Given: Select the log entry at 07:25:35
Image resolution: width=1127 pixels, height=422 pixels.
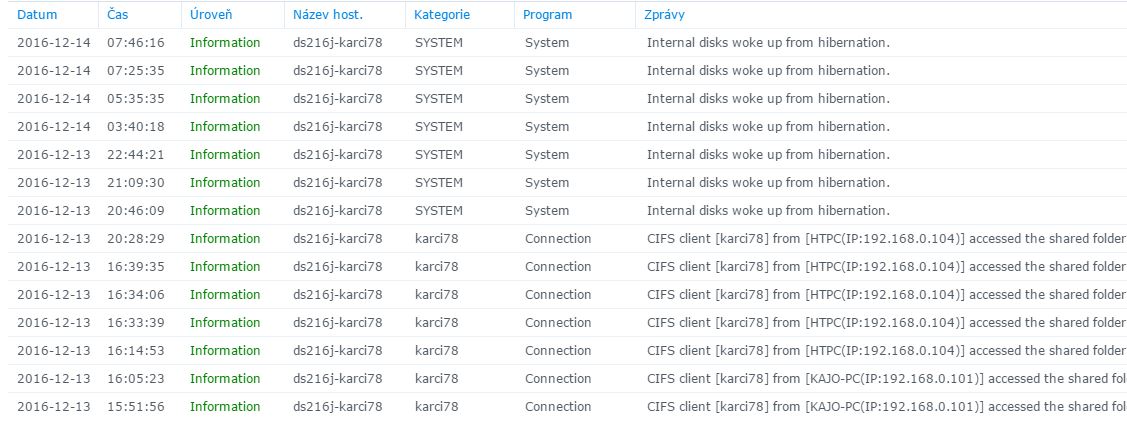Looking at the screenshot, I should 135,71.
